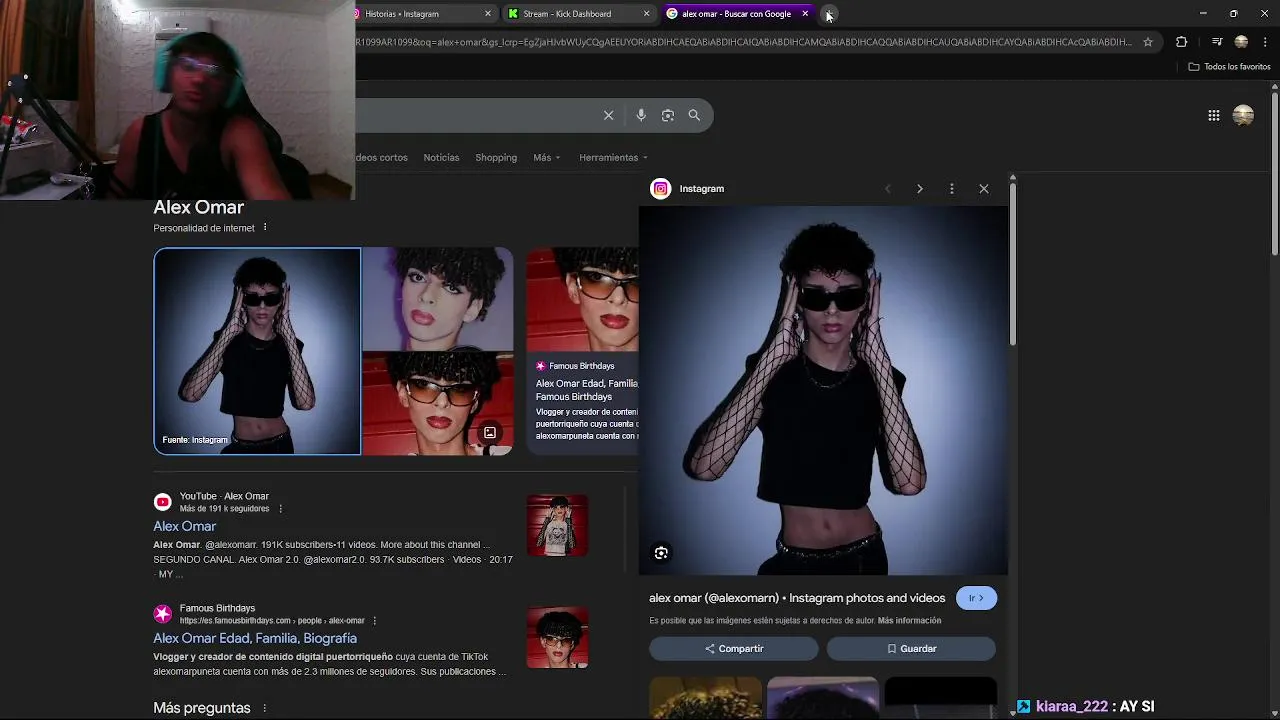Image resolution: width=1280 pixels, height=720 pixels.
Task: Switch to the Shopping results tab
Action: pyautogui.click(x=496, y=157)
